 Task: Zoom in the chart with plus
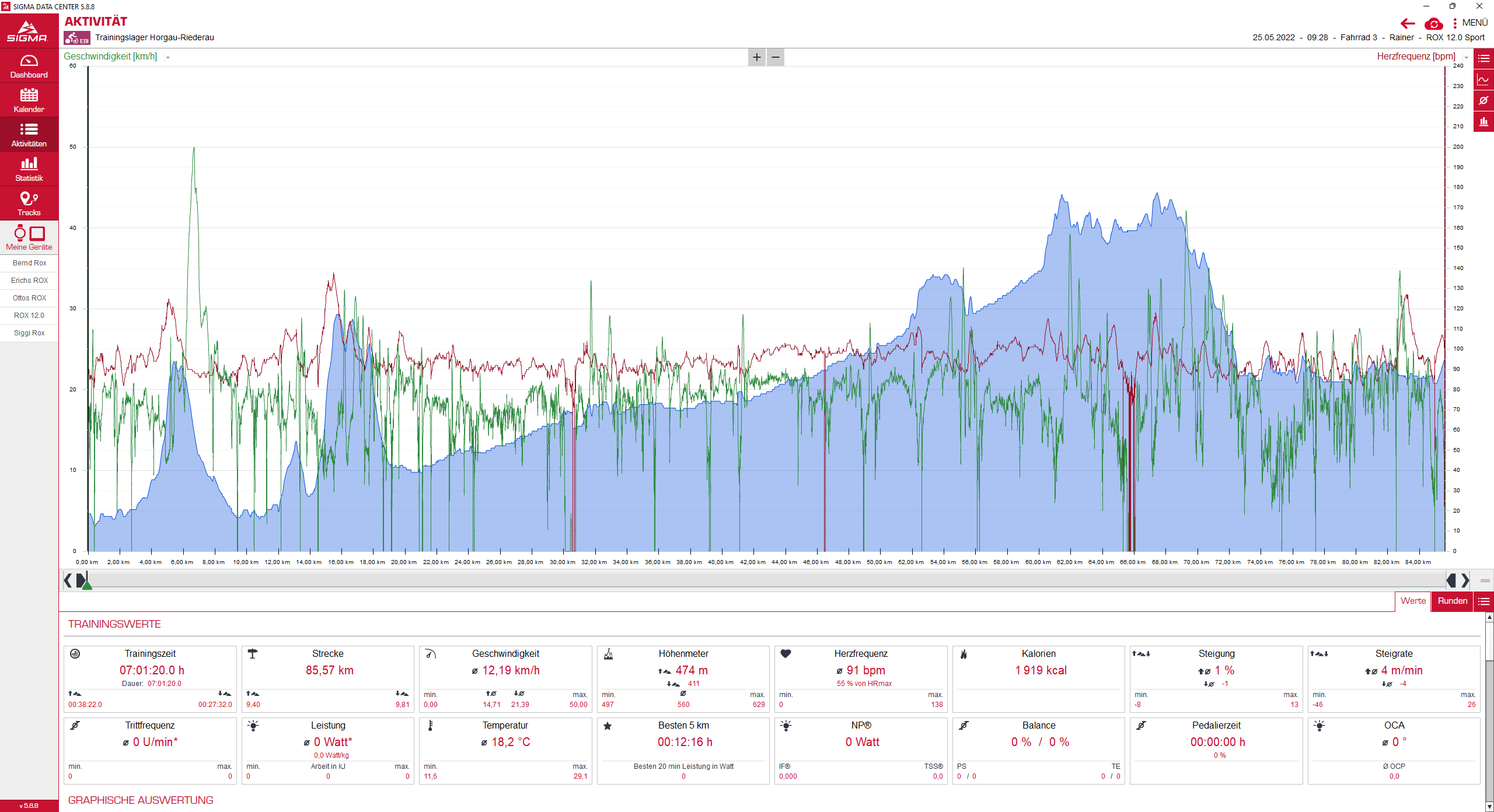coord(757,57)
